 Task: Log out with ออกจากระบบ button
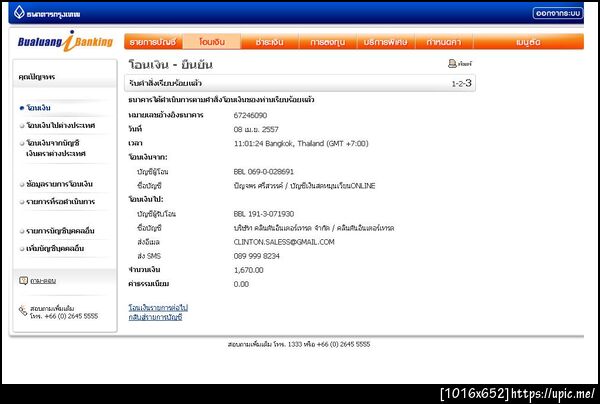click(x=558, y=13)
